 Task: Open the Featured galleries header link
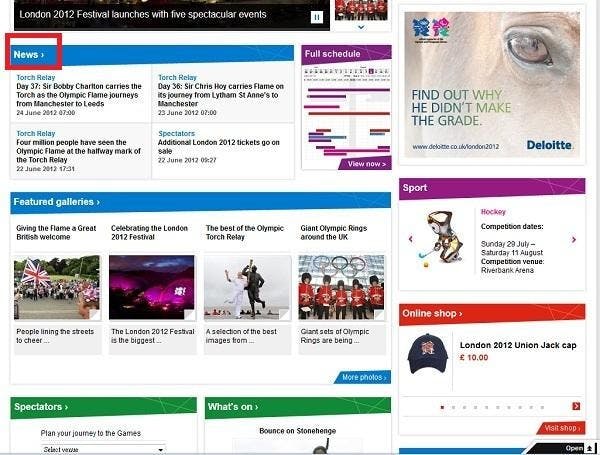click(57, 202)
